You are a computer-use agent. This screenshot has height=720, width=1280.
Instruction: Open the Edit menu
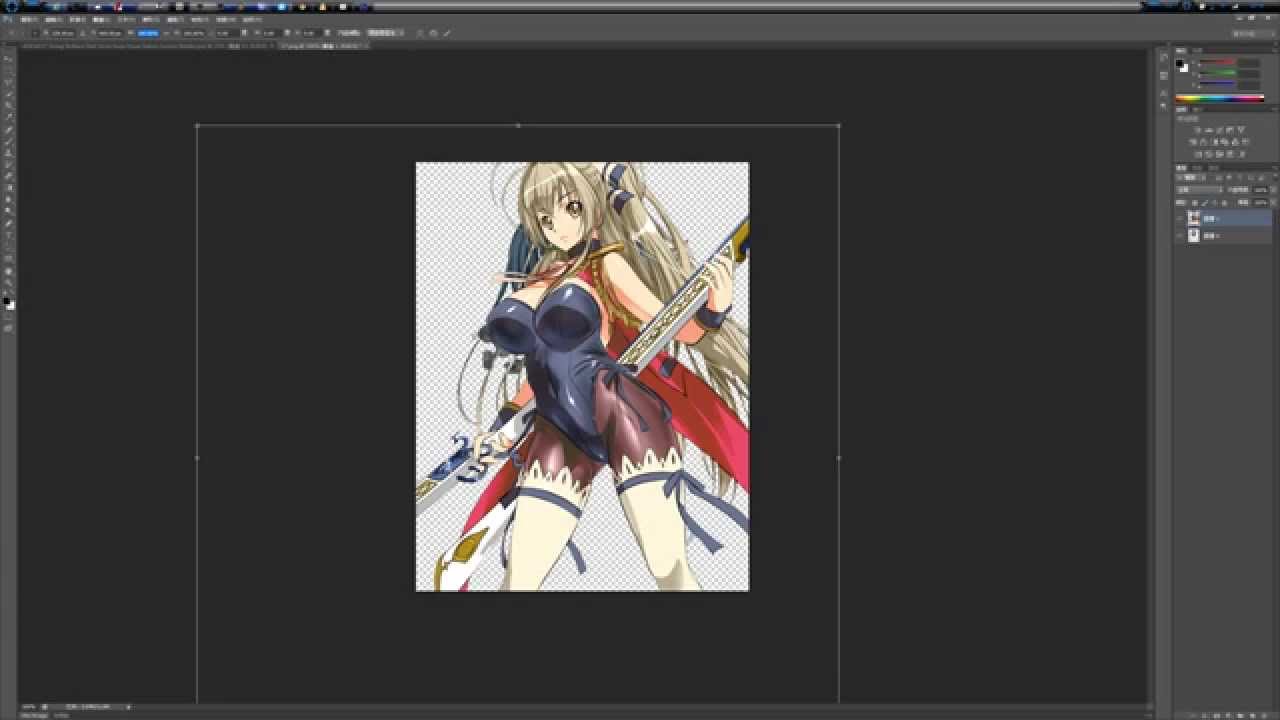click(54, 19)
